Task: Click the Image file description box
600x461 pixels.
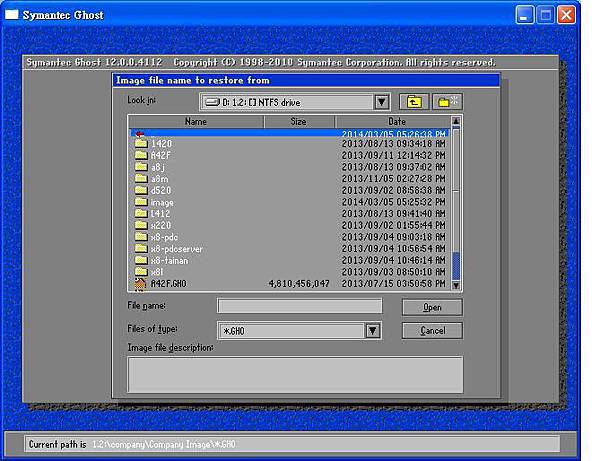Action: [295, 375]
